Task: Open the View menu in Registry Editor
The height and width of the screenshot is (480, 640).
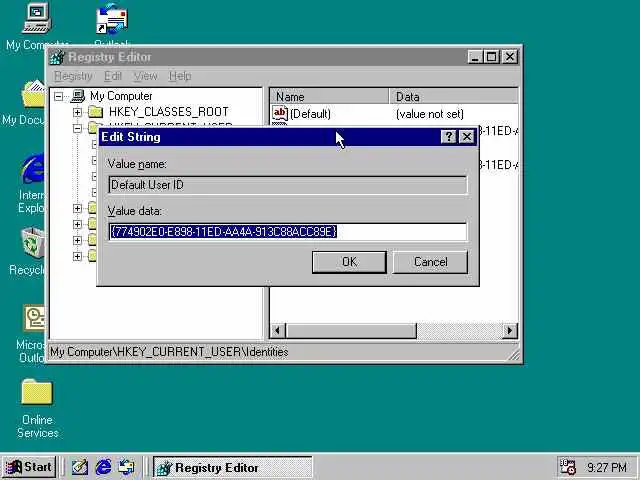Action: [x=145, y=76]
